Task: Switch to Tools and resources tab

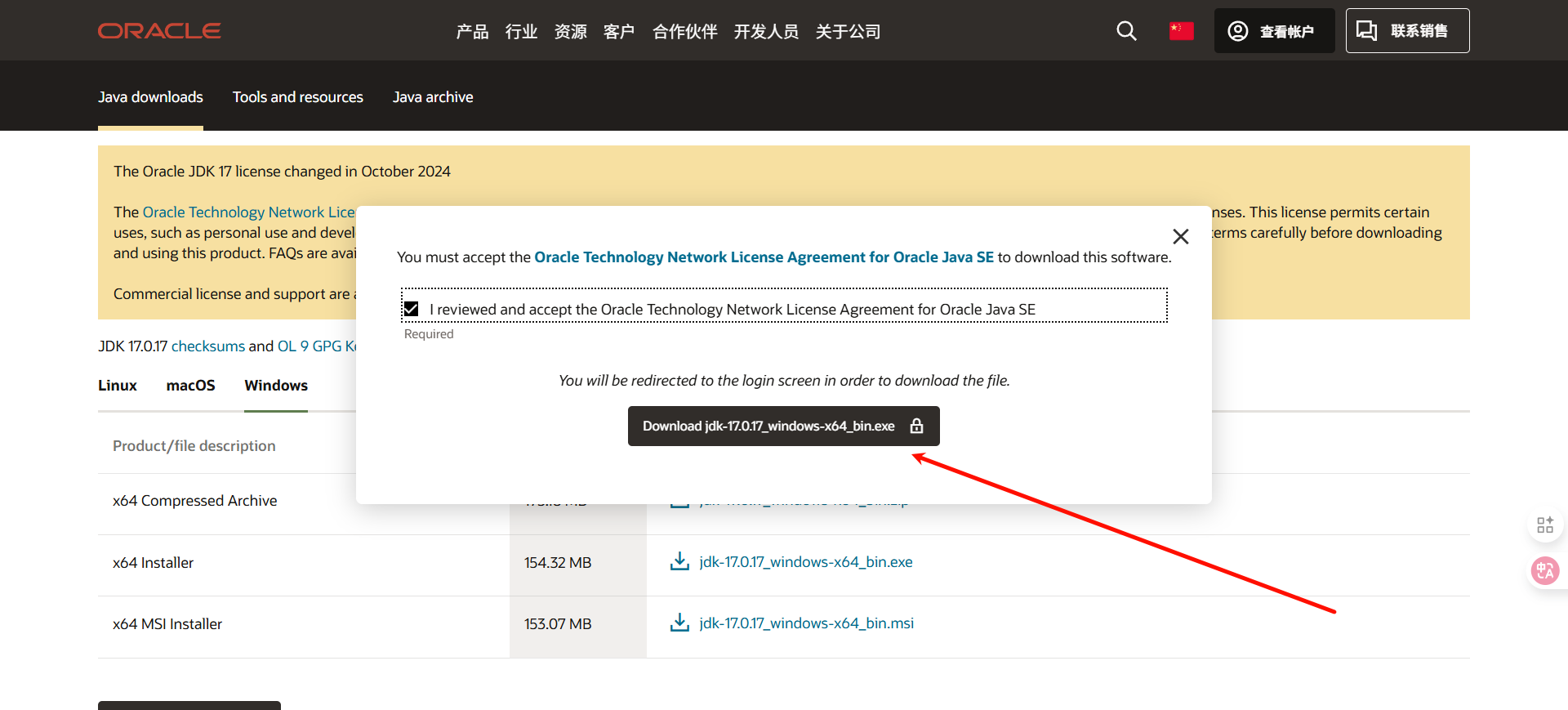Action: click(x=298, y=97)
